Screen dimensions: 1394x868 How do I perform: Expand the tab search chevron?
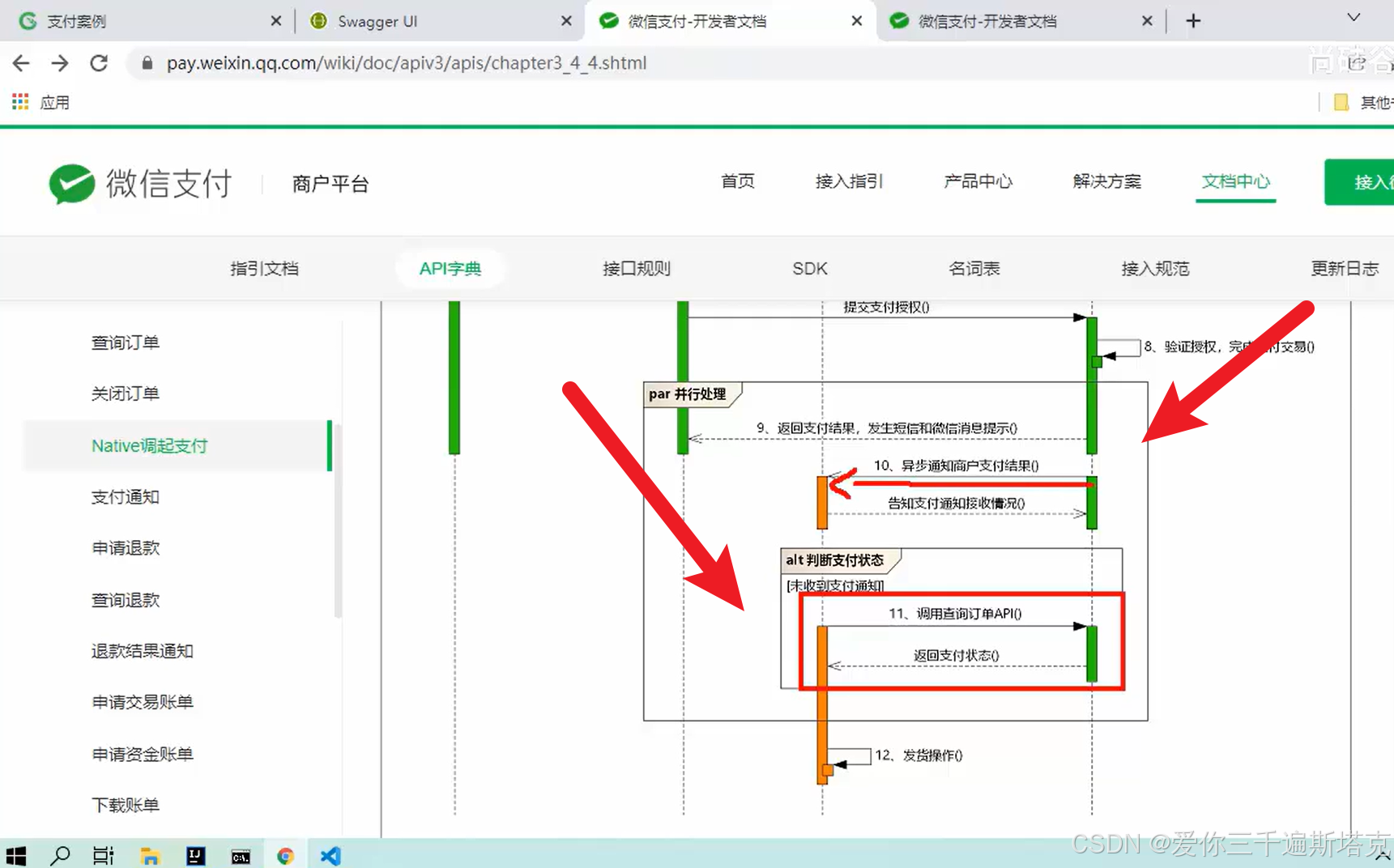1354,18
